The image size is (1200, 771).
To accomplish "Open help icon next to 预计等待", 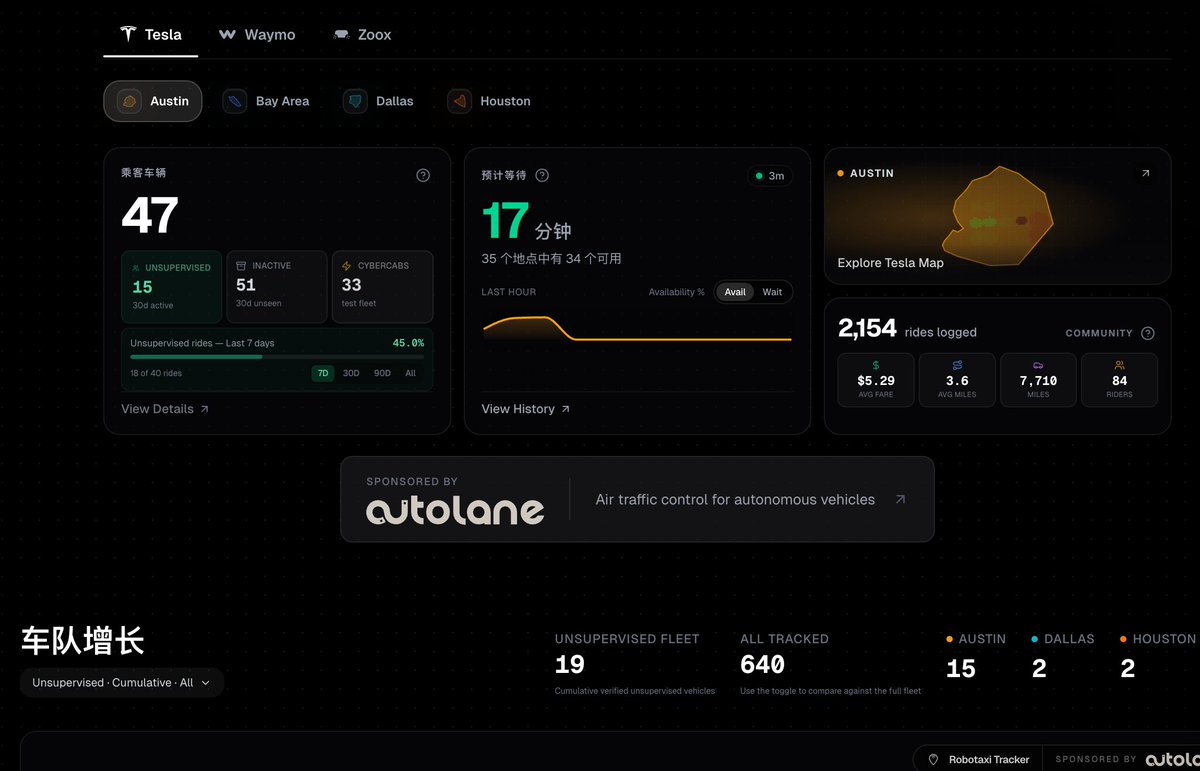I will 542,175.
